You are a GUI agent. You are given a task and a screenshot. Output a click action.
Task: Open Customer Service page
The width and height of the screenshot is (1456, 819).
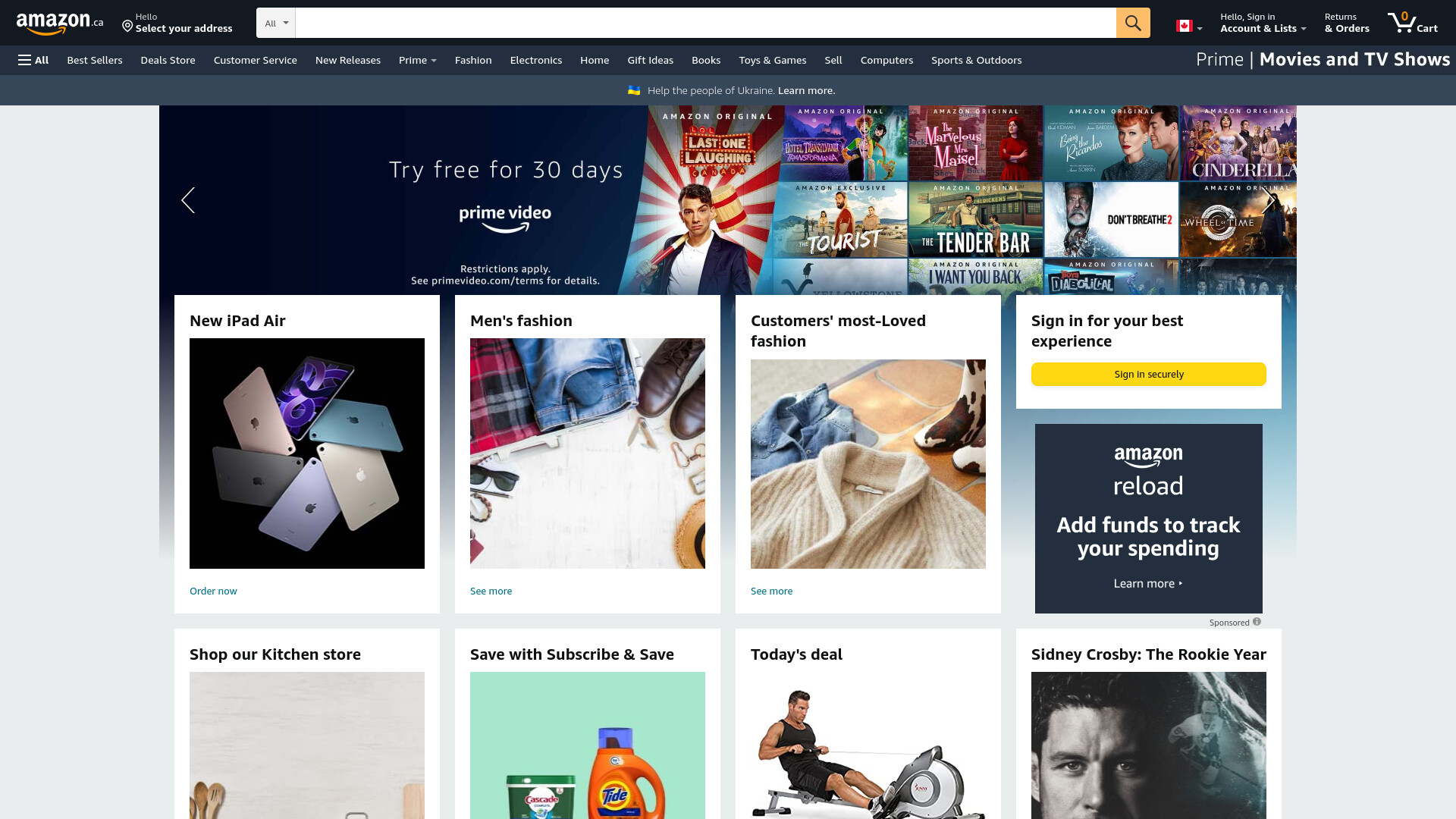click(x=256, y=60)
